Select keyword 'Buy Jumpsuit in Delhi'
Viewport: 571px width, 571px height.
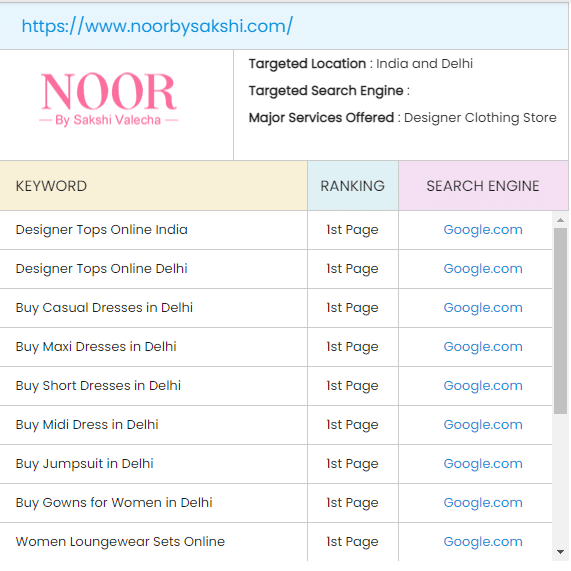[x=84, y=464]
